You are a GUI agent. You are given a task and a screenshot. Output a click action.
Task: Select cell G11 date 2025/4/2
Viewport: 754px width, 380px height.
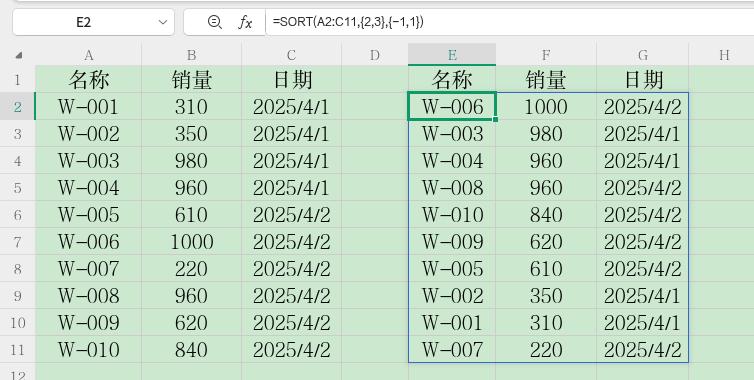point(642,349)
